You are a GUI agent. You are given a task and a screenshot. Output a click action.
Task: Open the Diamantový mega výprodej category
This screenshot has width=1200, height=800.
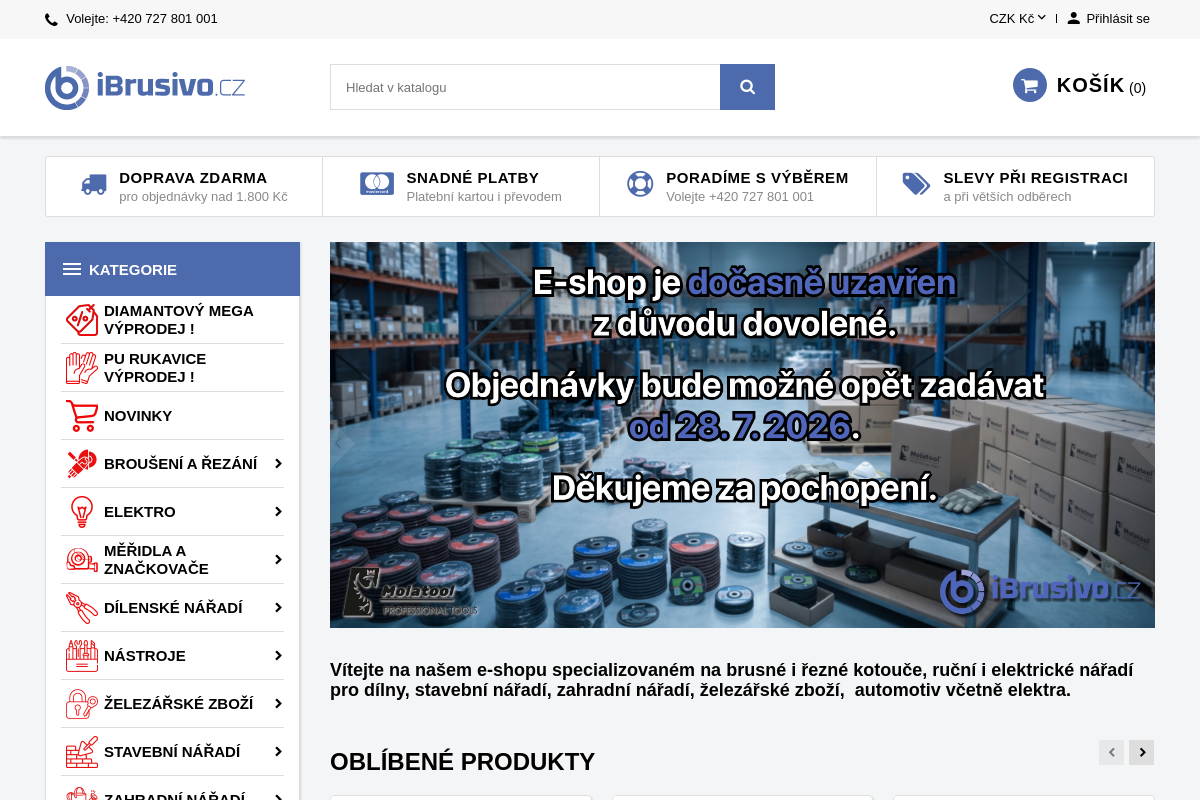point(172,320)
